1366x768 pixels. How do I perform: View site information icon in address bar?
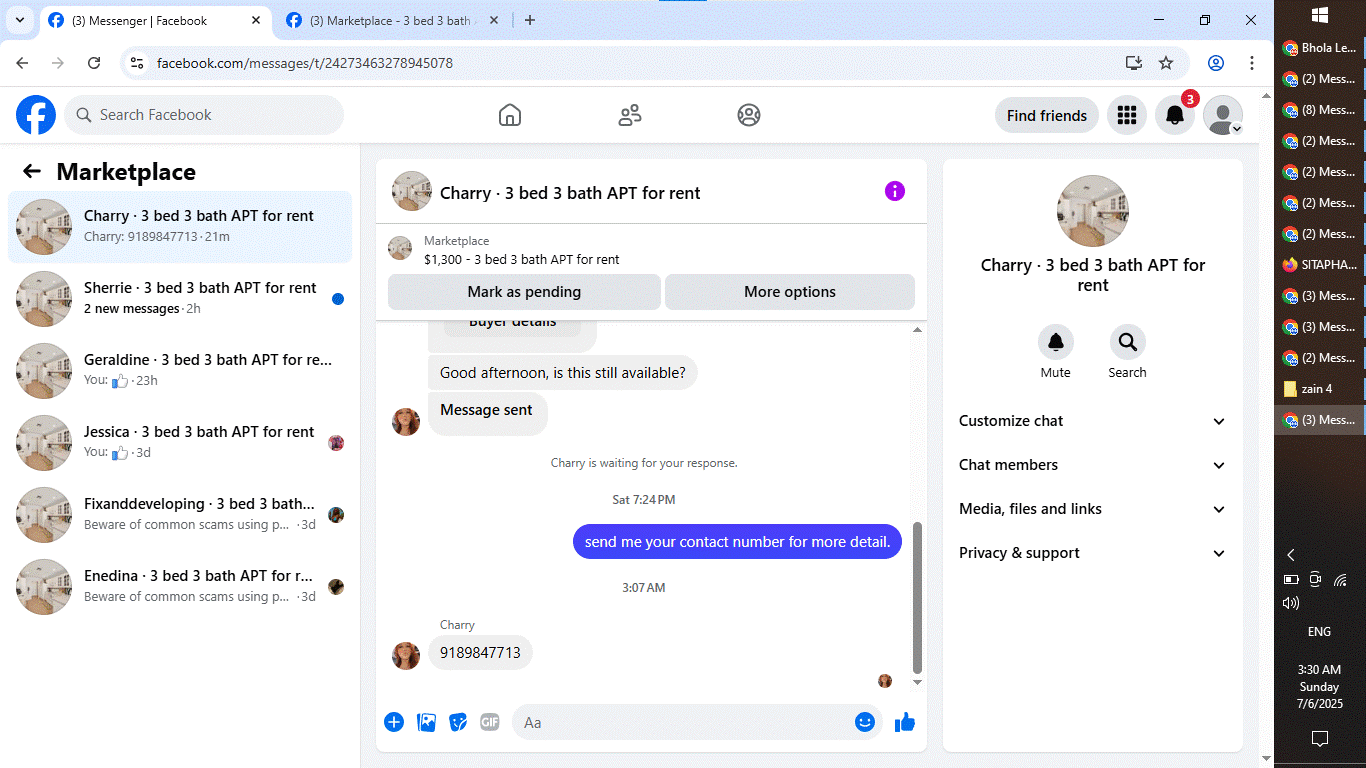(x=138, y=63)
